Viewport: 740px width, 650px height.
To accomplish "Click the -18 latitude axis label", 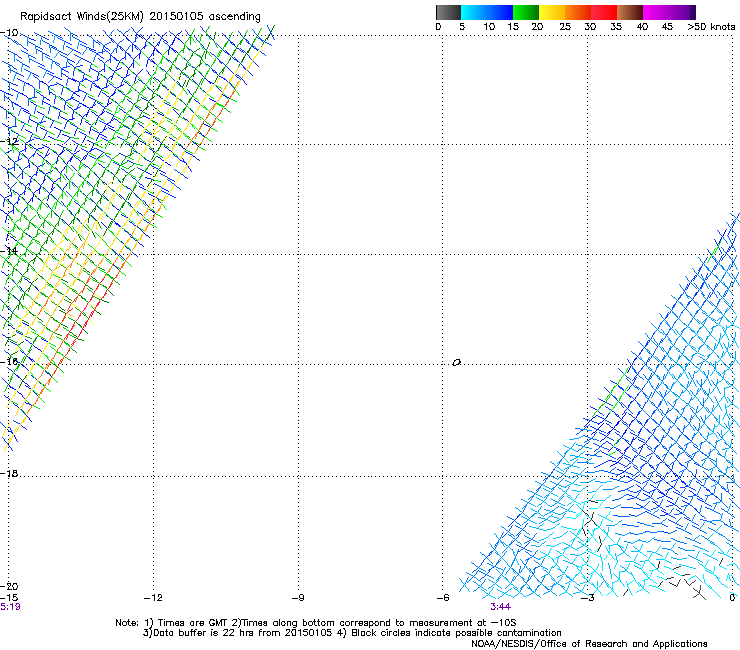I will [9, 473].
